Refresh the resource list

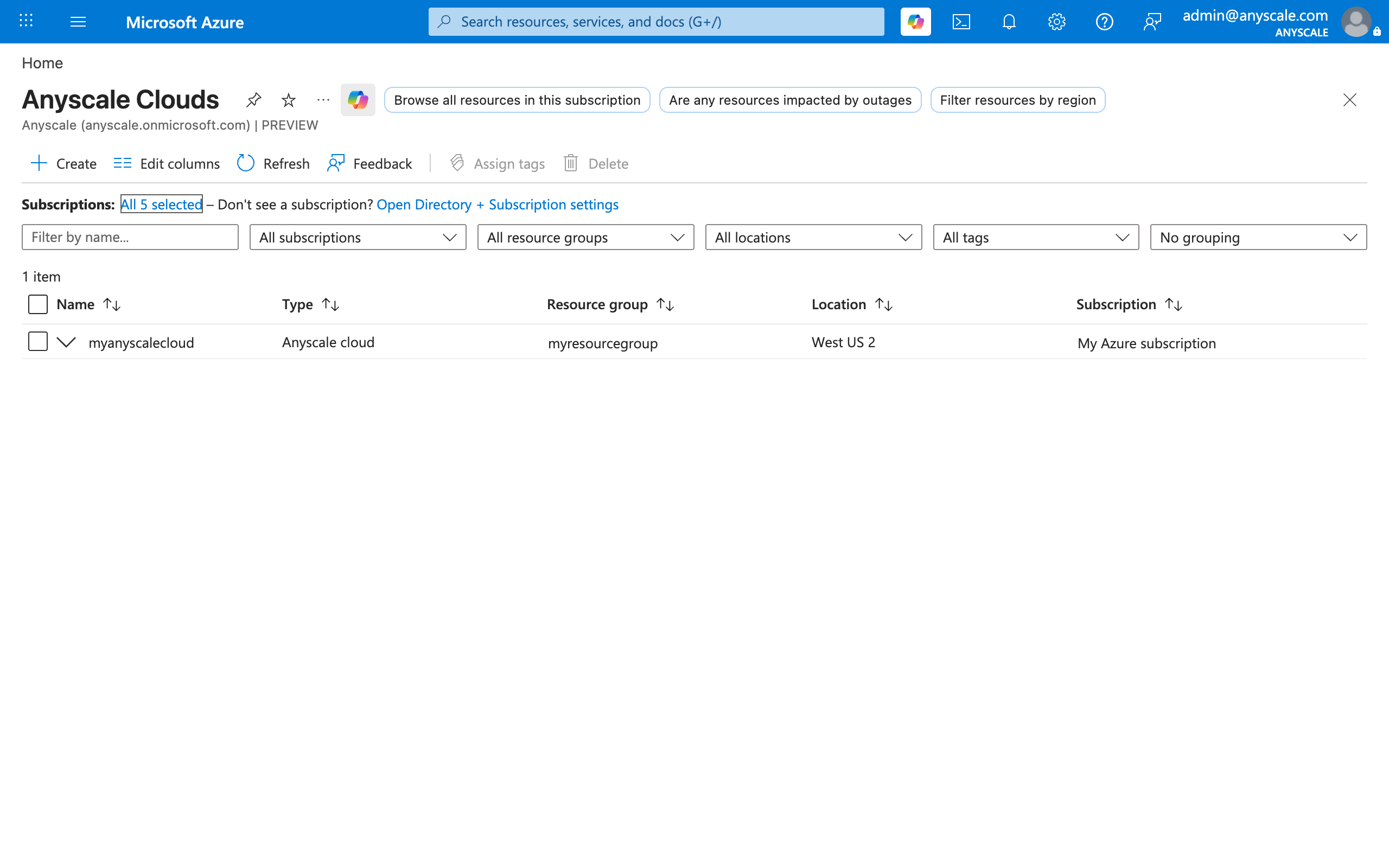point(273,164)
